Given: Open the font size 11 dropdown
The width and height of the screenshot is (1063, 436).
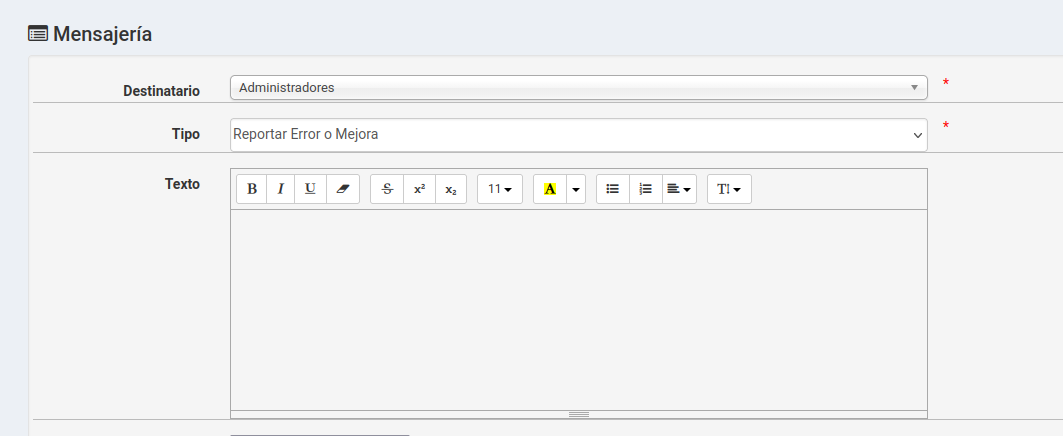Looking at the screenshot, I should pyautogui.click(x=499, y=189).
